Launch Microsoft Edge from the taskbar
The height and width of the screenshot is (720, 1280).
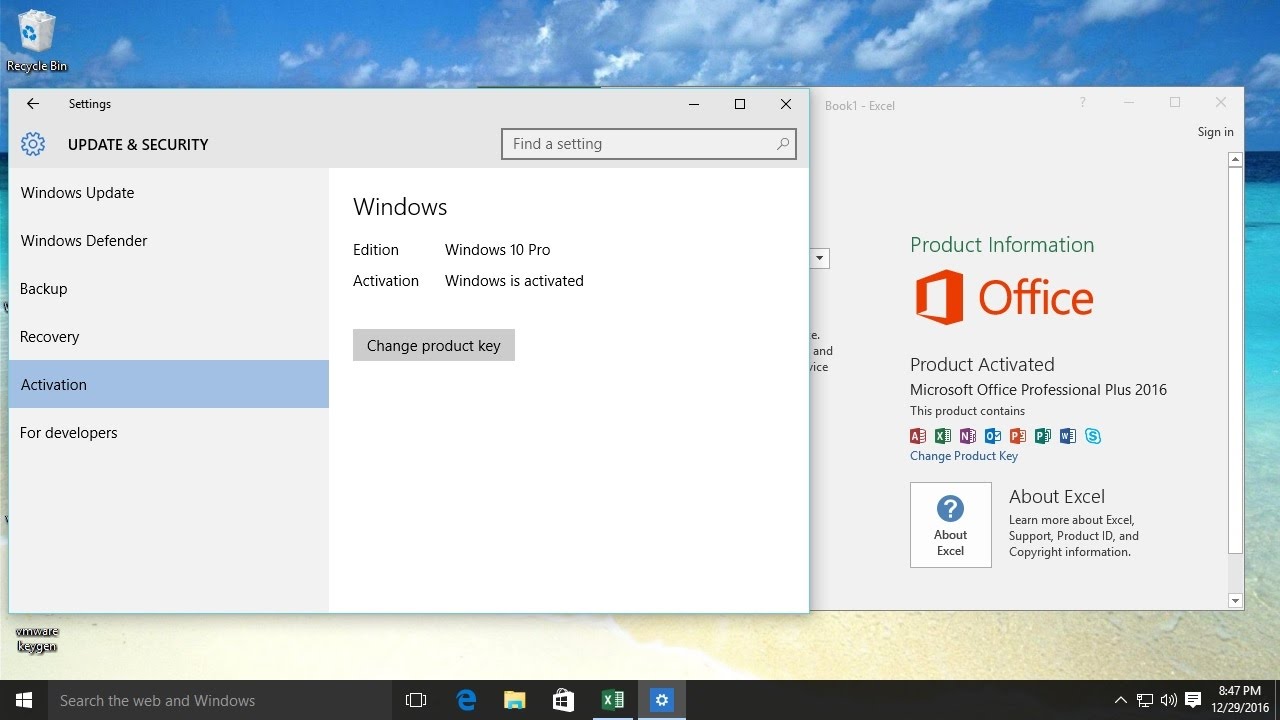[466, 700]
